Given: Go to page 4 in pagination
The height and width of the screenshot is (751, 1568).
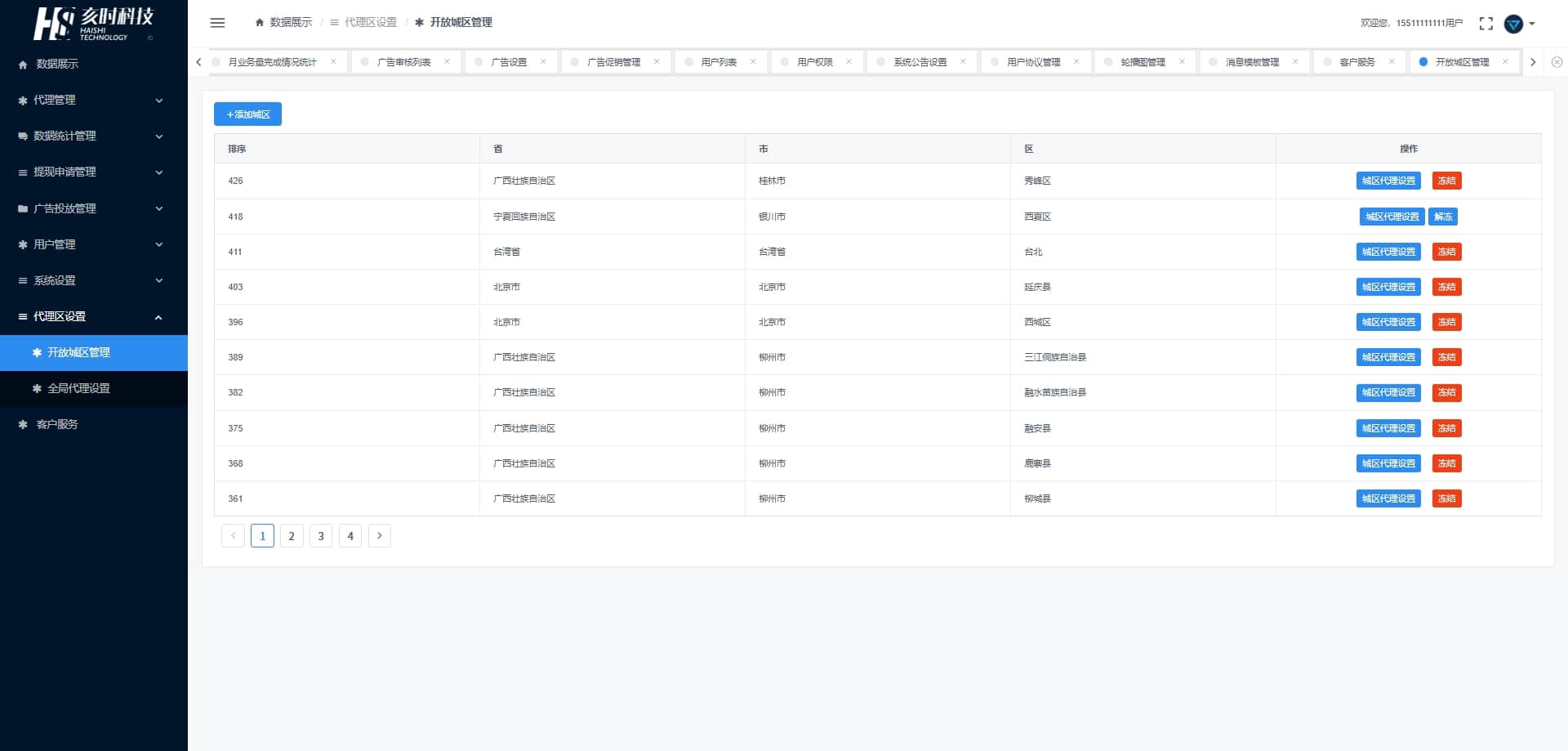Looking at the screenshot, I should coord(350,536).
